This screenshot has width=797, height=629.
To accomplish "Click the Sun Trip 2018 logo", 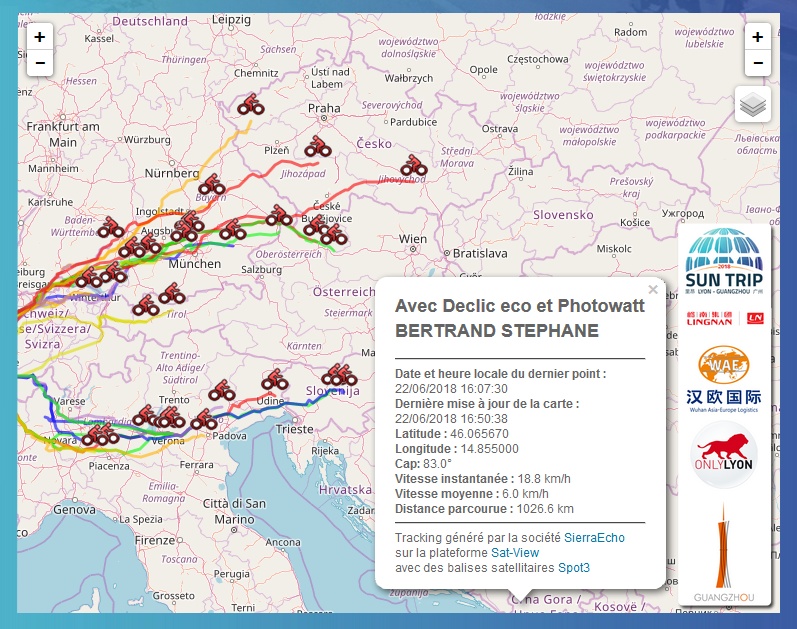I will pyautogui.click(x=724, y=262).
